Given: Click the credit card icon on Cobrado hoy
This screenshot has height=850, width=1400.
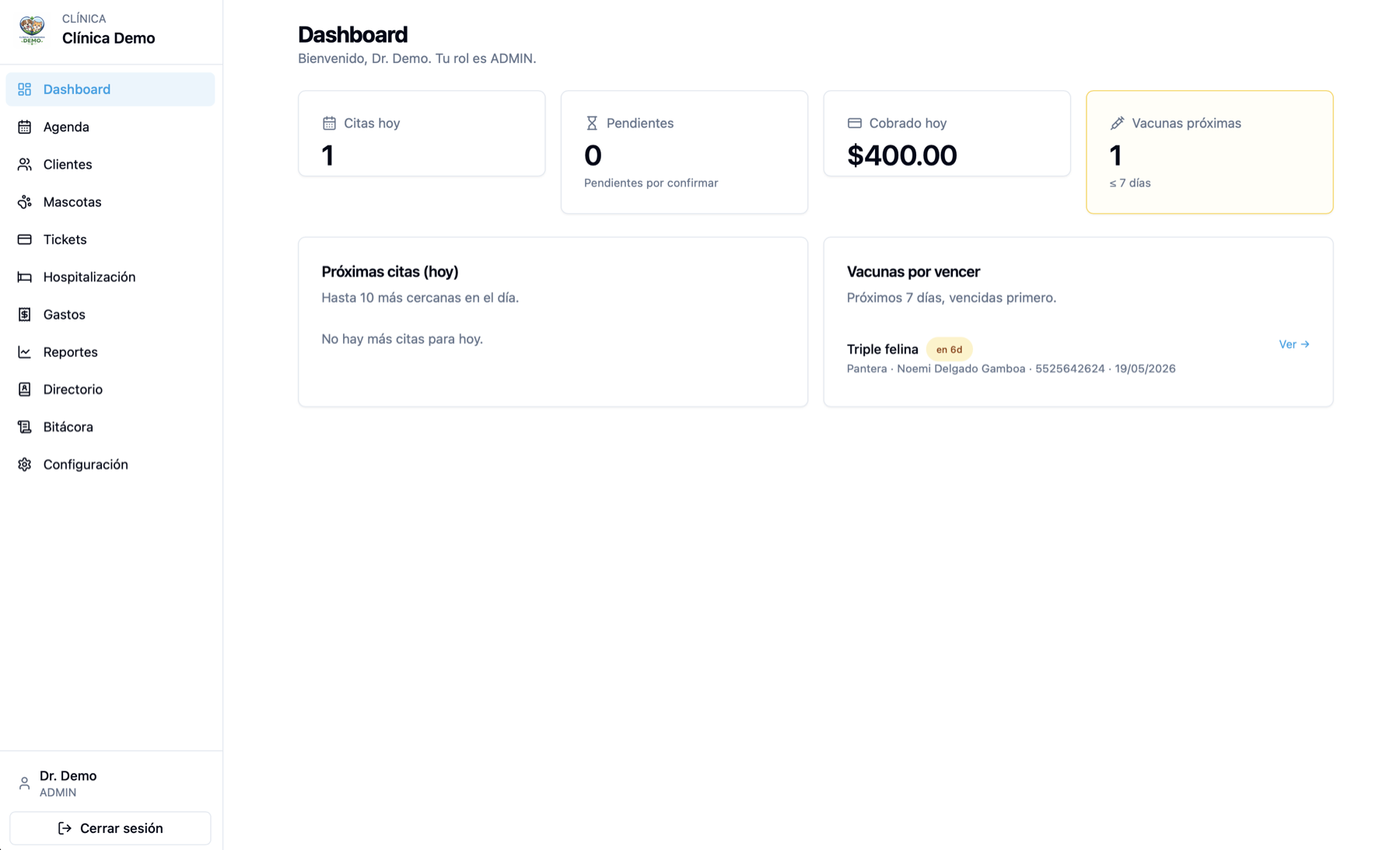Looking at the screenshot, I should [x=855, y=123].
